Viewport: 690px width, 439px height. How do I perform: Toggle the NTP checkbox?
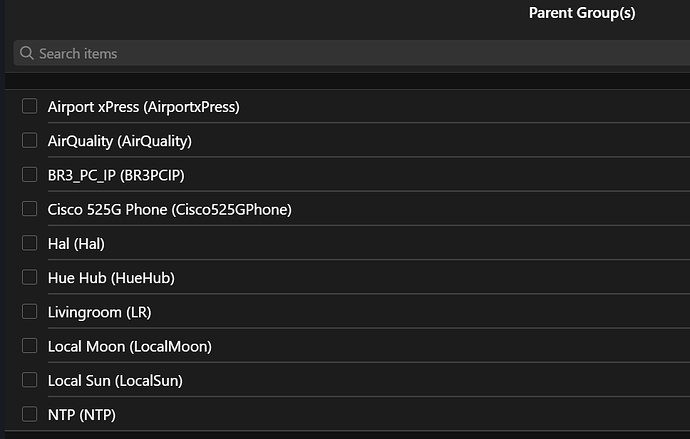[x=30, y=414]
